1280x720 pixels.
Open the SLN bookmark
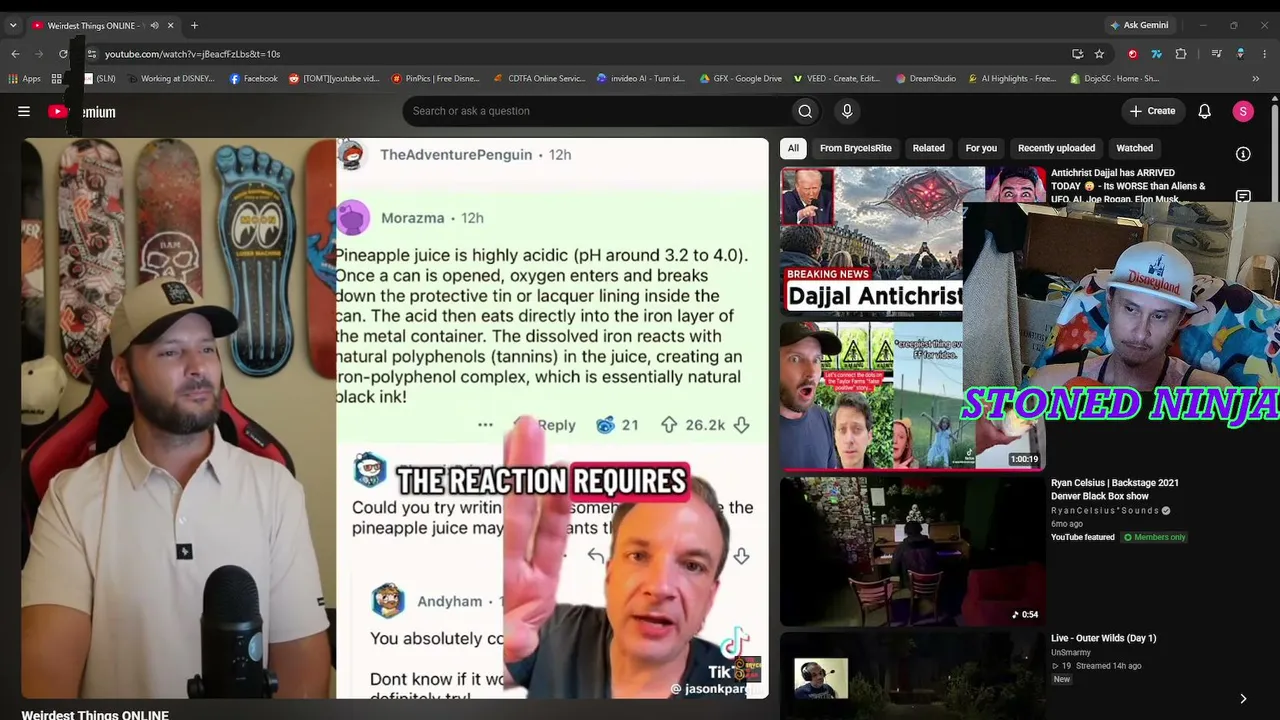[x=99, y=78]
